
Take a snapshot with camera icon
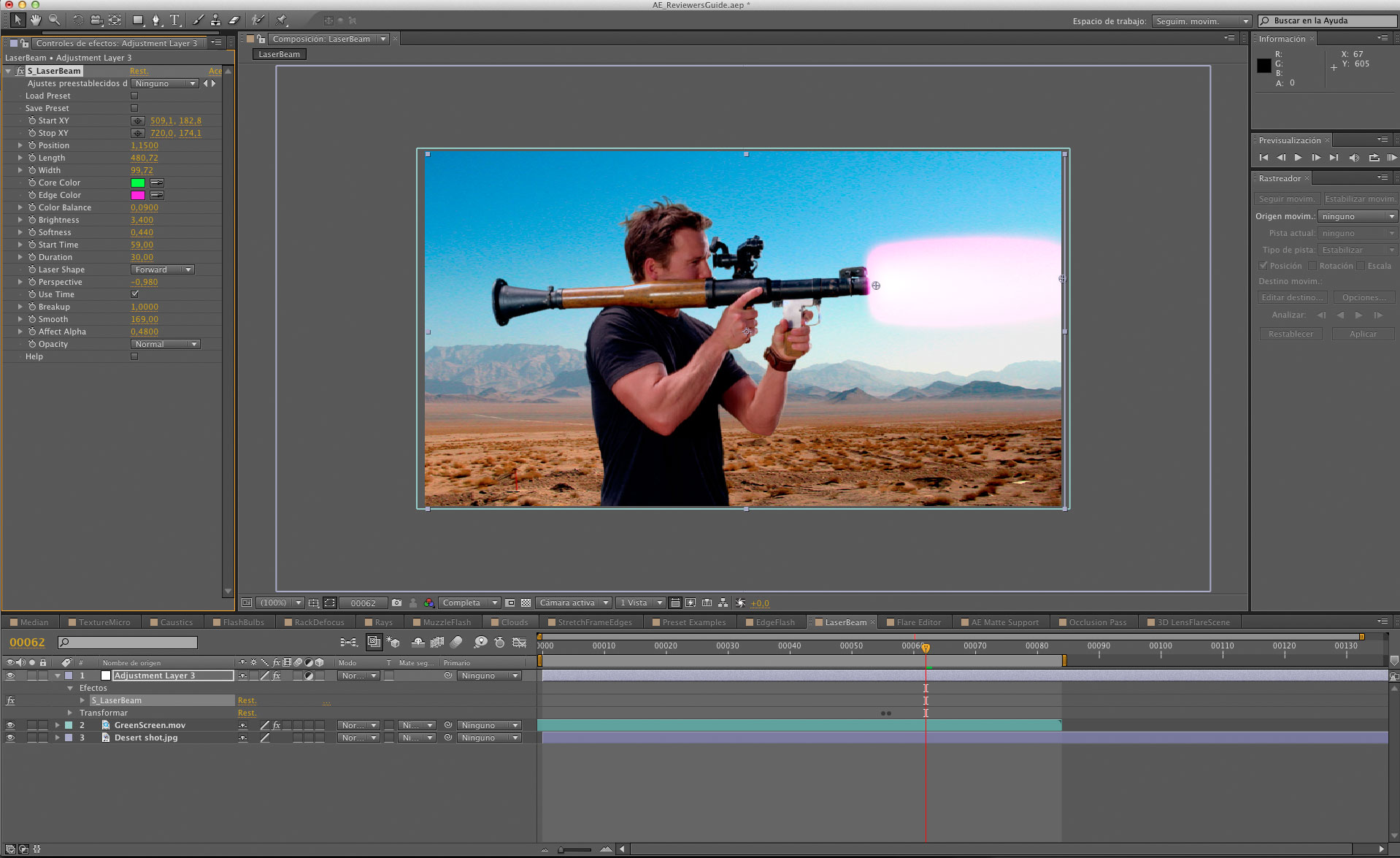pyautogui.click(x=396, y=602)
